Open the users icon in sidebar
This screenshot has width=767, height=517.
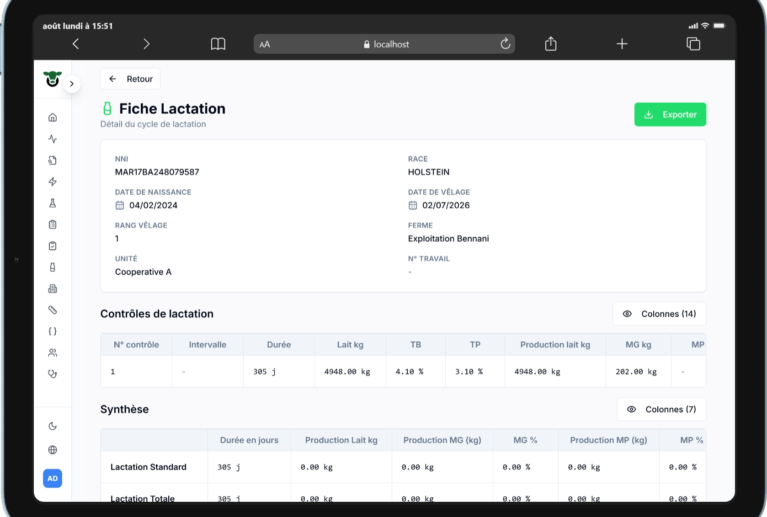53,353
